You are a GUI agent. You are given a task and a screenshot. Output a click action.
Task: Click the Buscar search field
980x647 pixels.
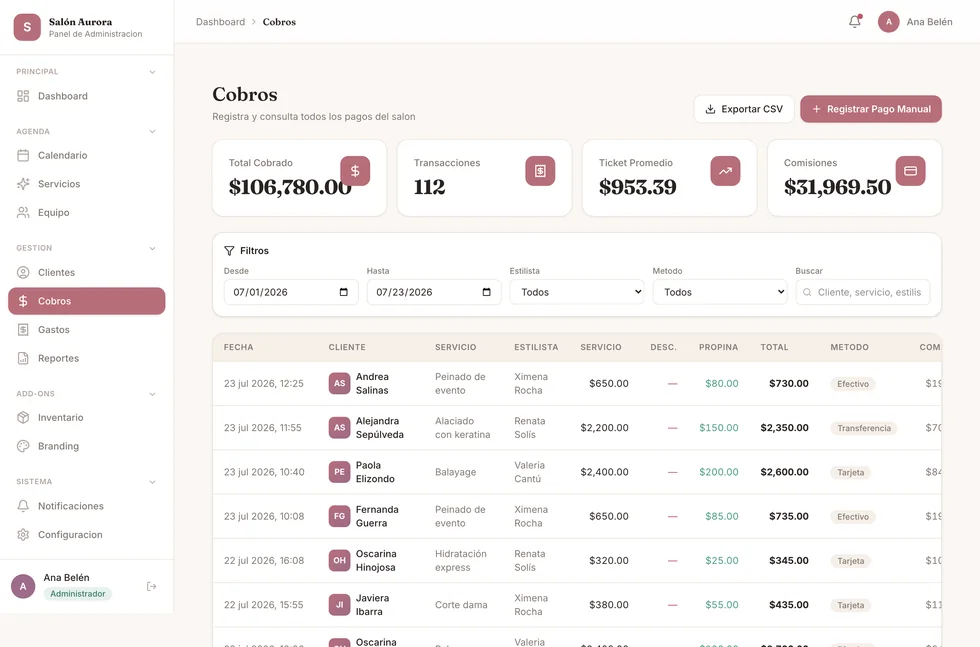pyautogui.click(x=862, y=292)
